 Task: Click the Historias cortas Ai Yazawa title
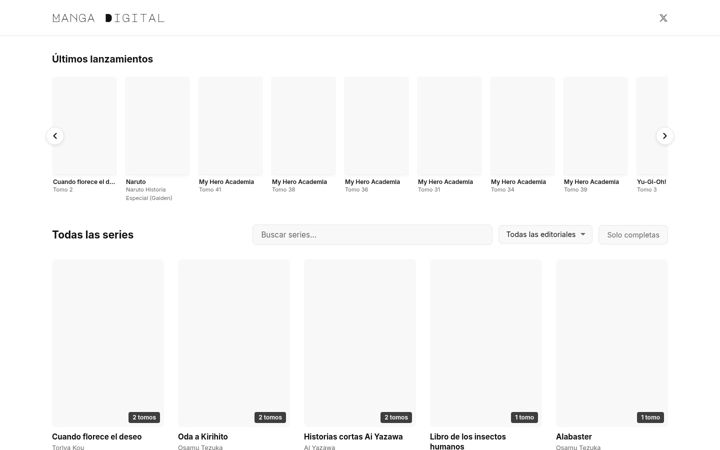[353, 437]
